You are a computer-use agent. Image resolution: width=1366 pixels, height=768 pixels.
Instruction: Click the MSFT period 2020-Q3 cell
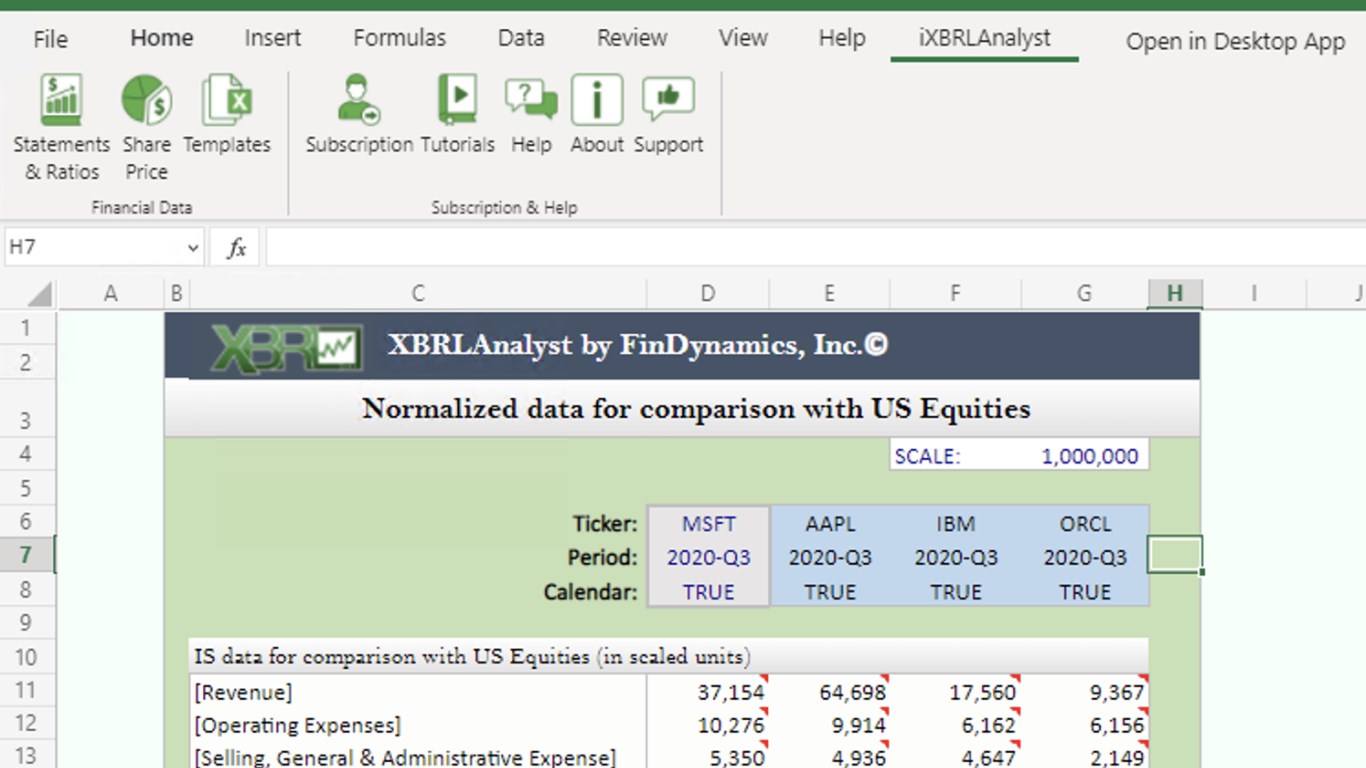coord(709,557)
